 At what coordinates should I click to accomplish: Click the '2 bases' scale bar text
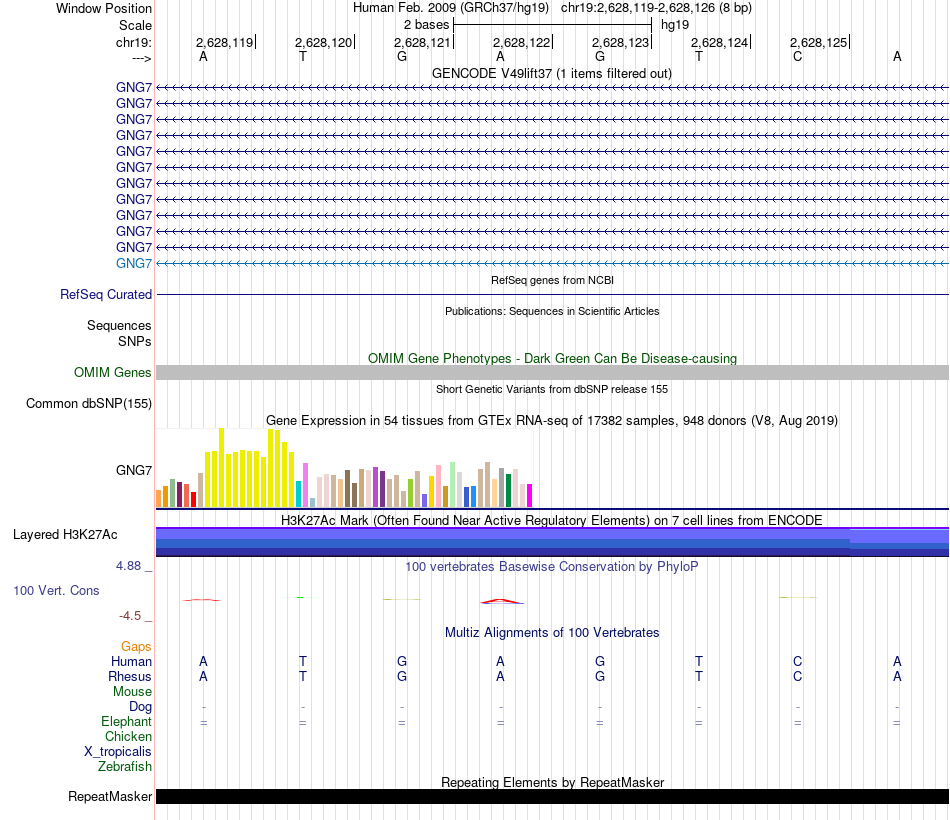point(427,25)
